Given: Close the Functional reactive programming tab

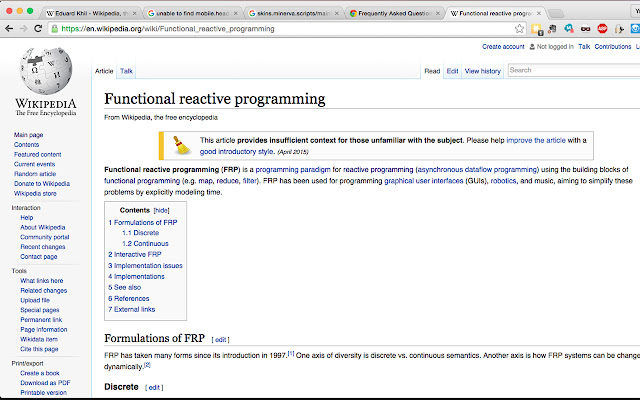Looking at the screenshot, I should pos(539,13).
